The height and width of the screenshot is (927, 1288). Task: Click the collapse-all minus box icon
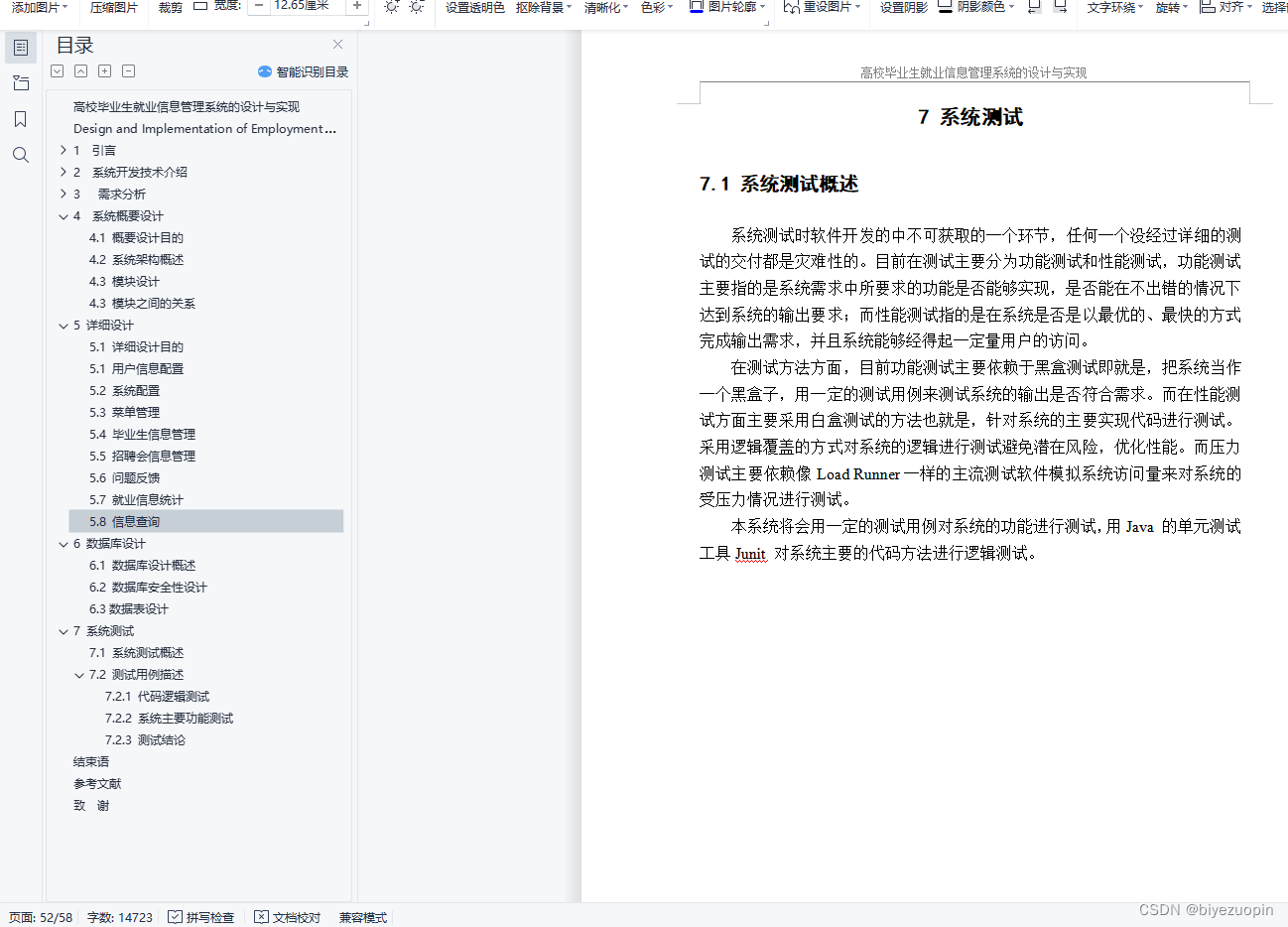pos(129,71)
